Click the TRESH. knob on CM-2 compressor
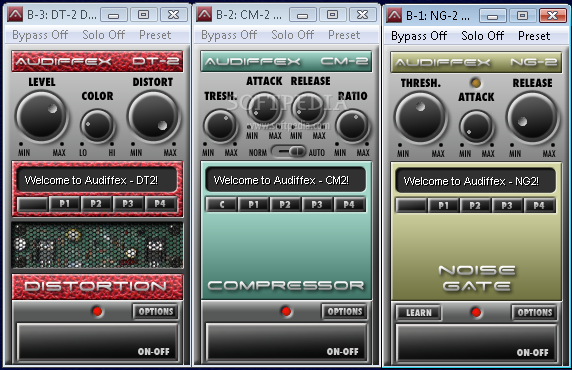 (x=220, y=125)
